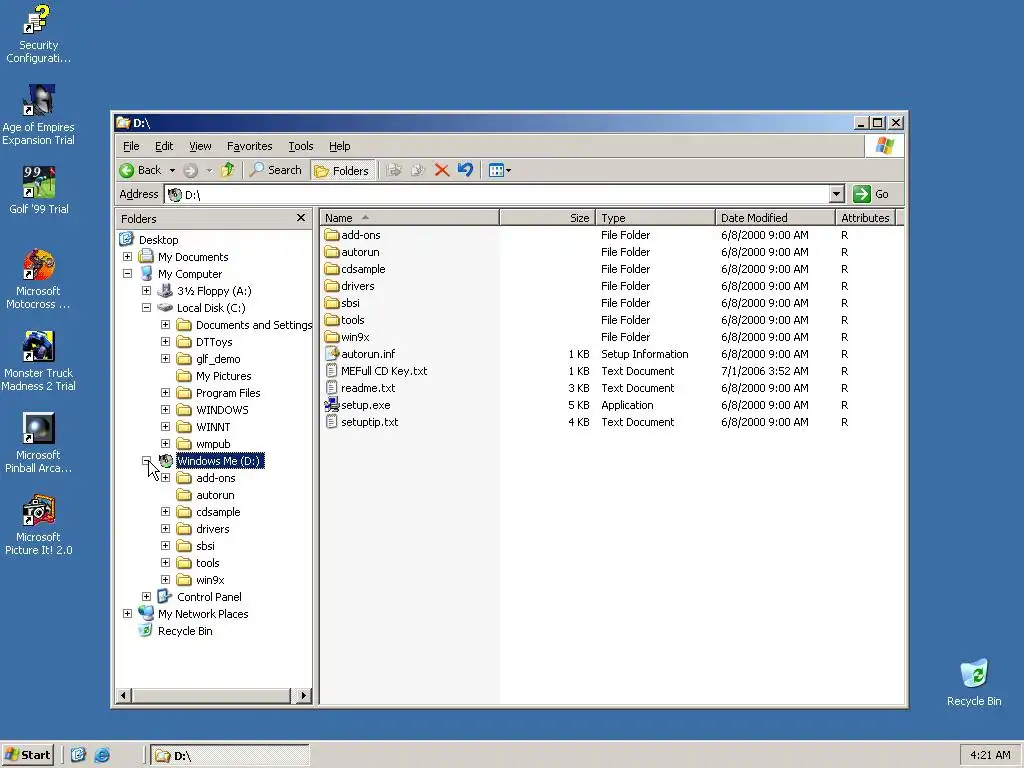Click the folder tree scroll right arrow

(303, 696)
